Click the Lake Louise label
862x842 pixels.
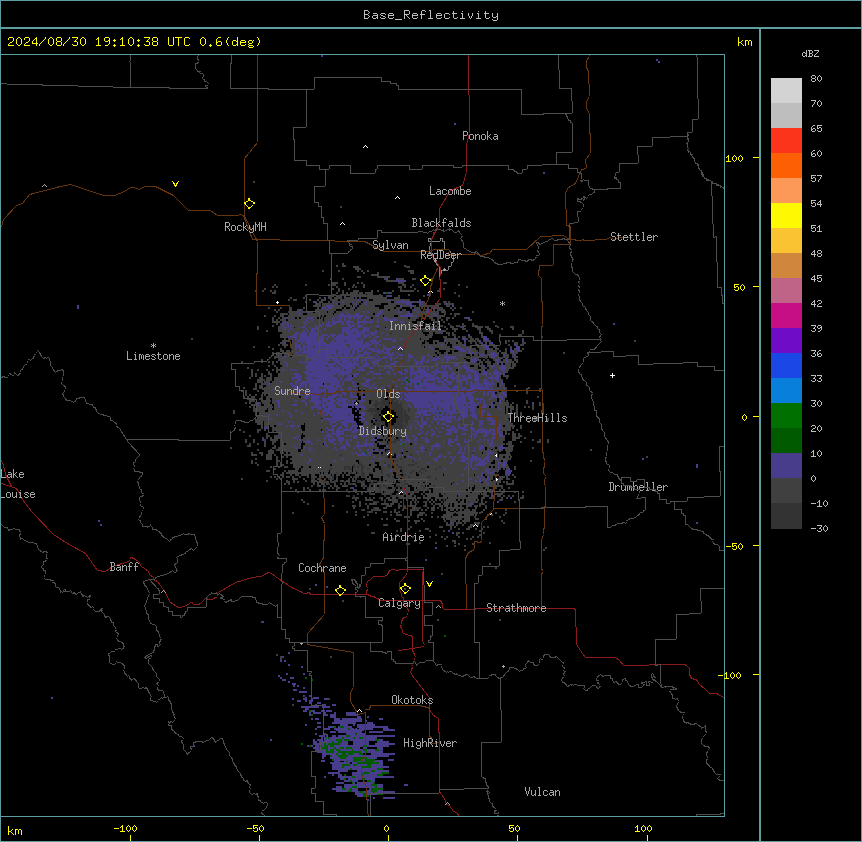[18, 484]
